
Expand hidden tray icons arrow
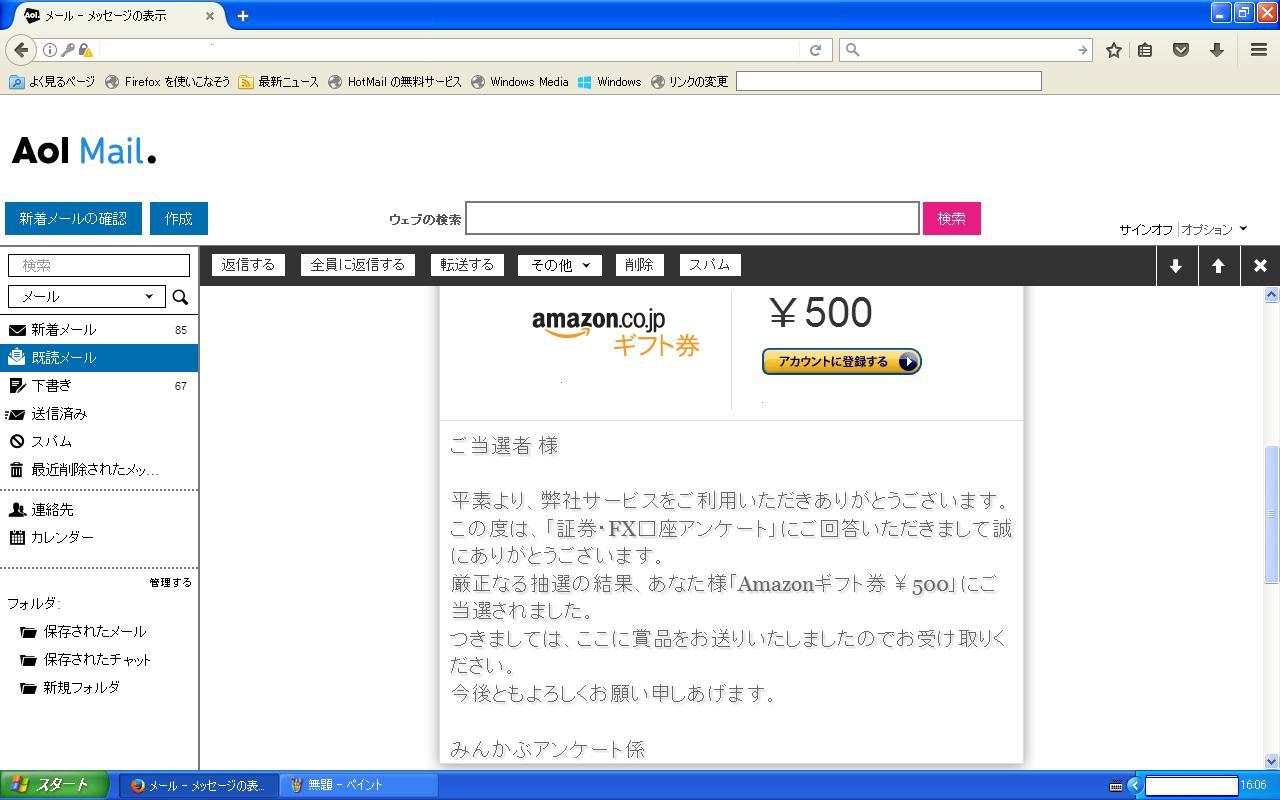tap(1133, 786)
